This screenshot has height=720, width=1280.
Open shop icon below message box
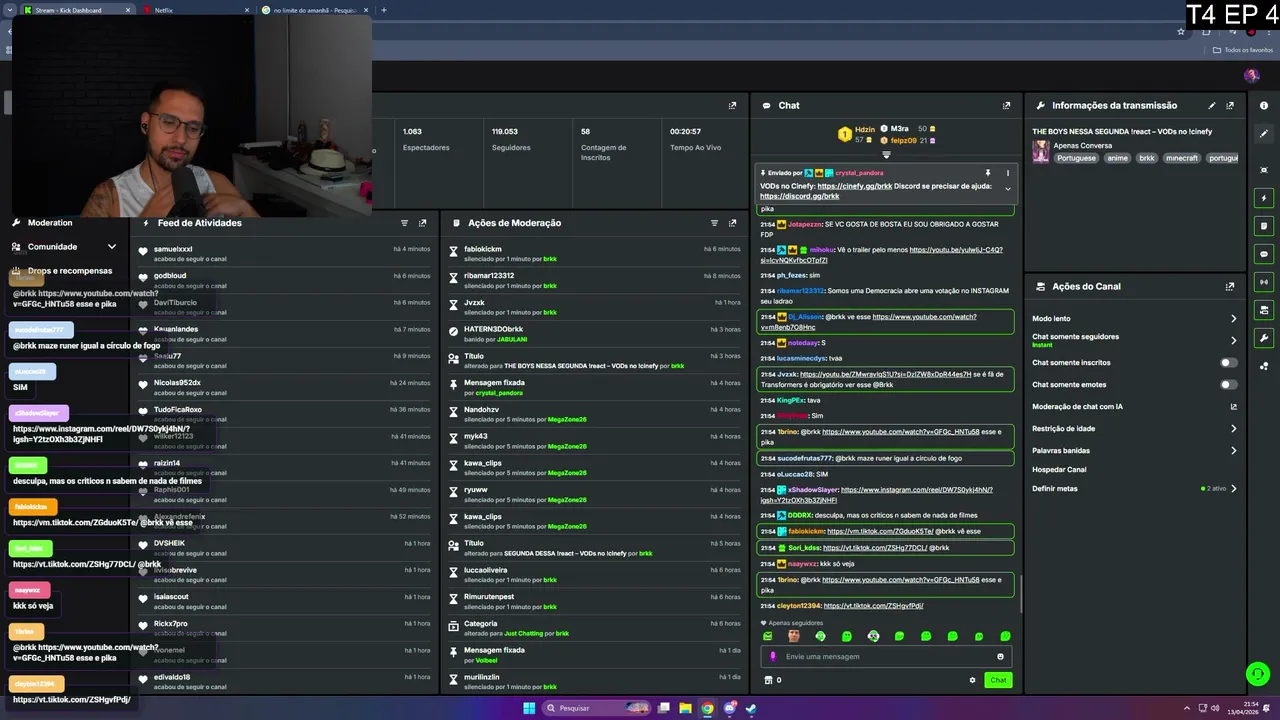768,680
